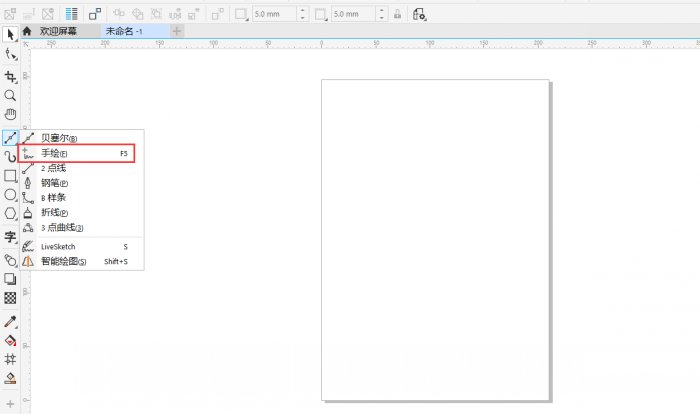
Task: Switch to the 欢迎屏幕 tab
Action: (x=58, y=31)
